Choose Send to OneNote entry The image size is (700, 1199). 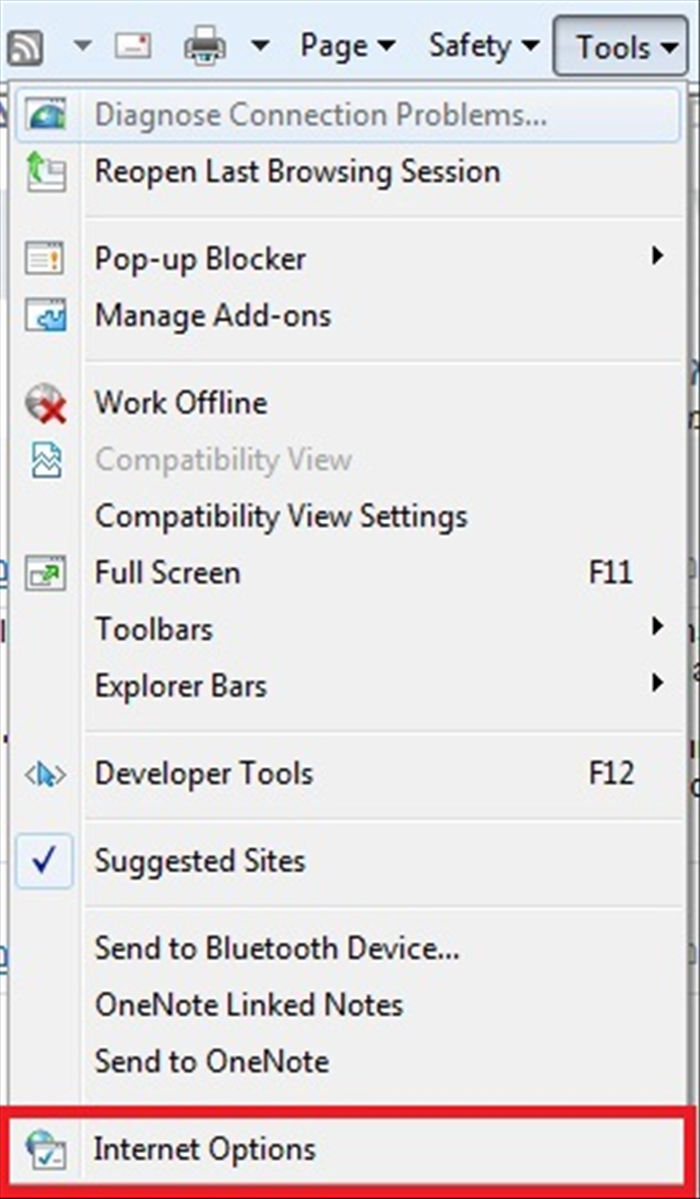click(x=212, y=1062)
